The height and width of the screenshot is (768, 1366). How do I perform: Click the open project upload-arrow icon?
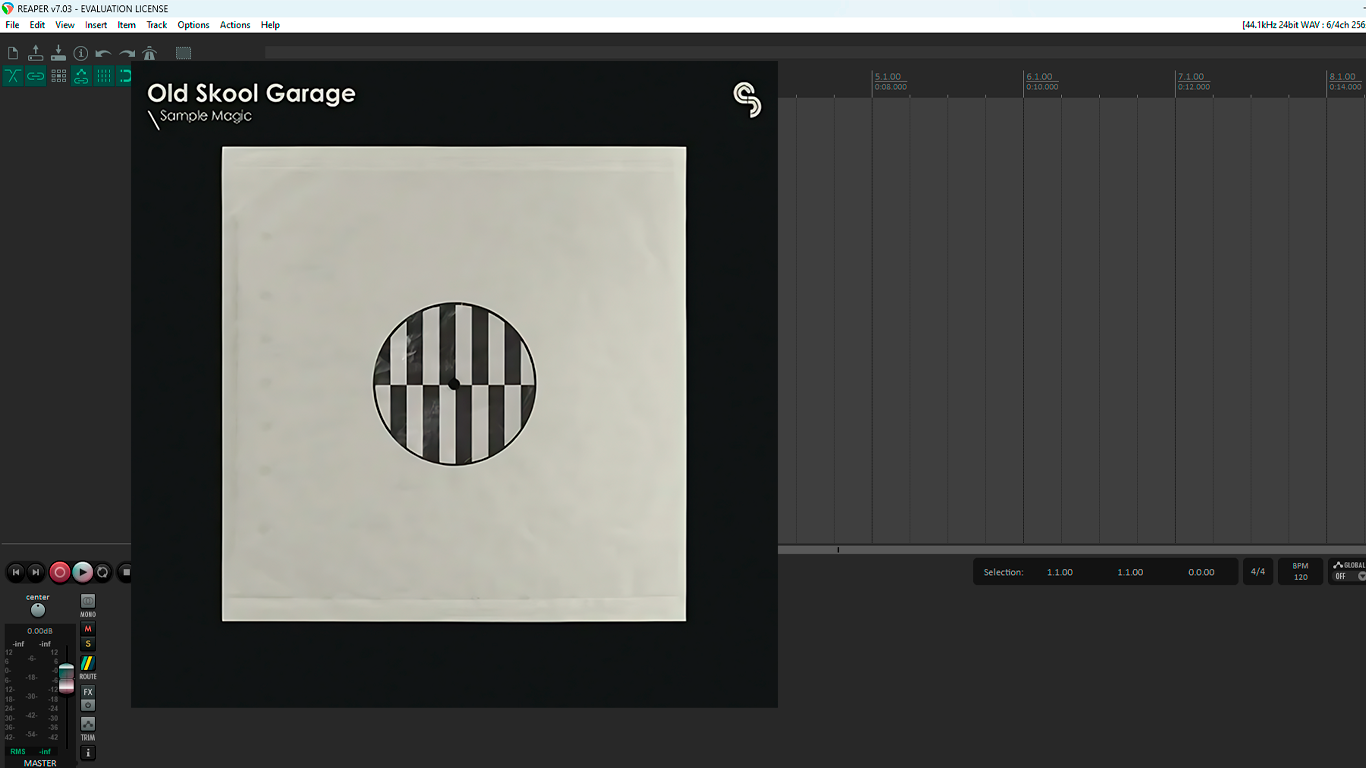pos(36,53)
